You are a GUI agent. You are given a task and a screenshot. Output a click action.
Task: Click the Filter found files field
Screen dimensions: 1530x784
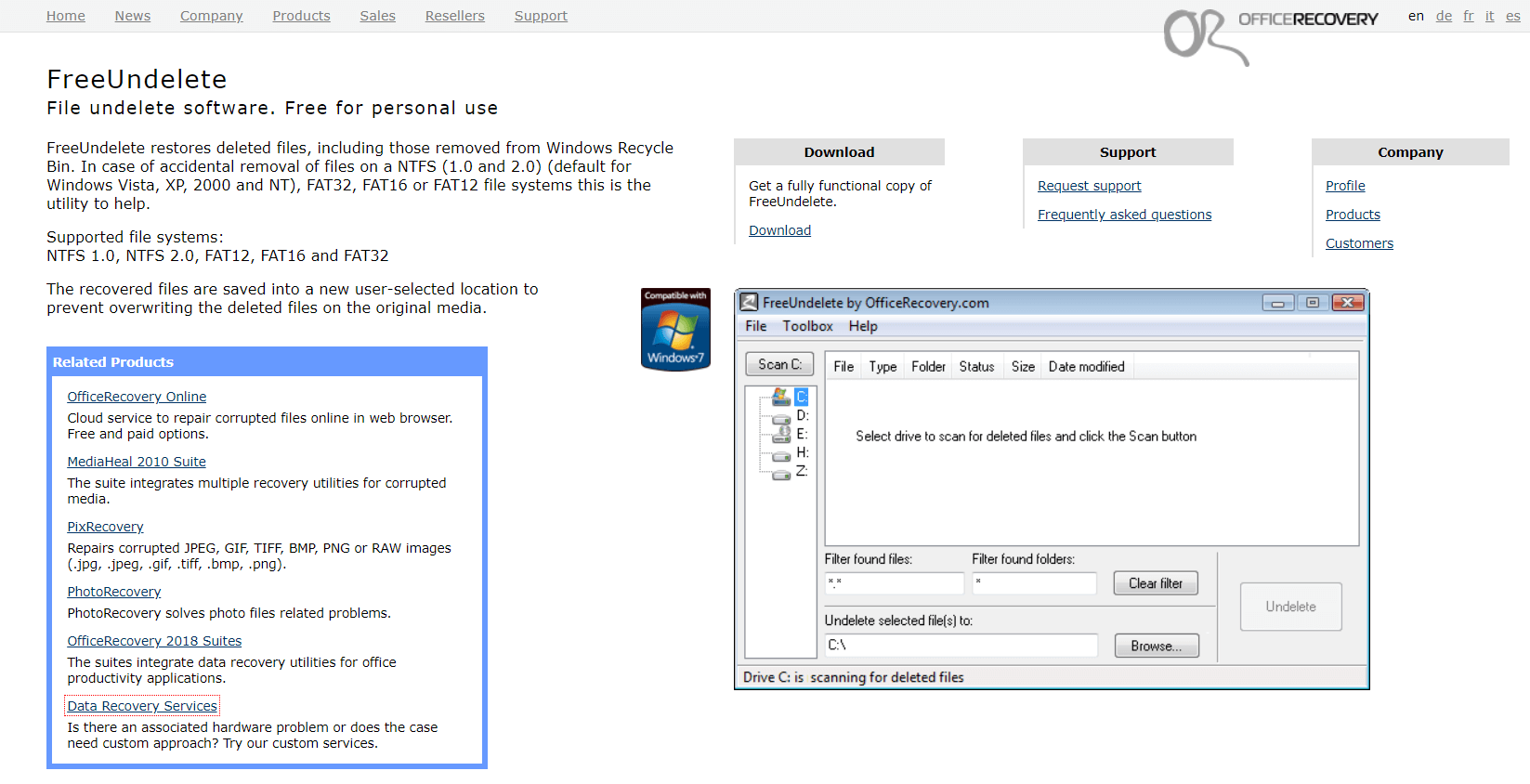click(x=895, y=582)
